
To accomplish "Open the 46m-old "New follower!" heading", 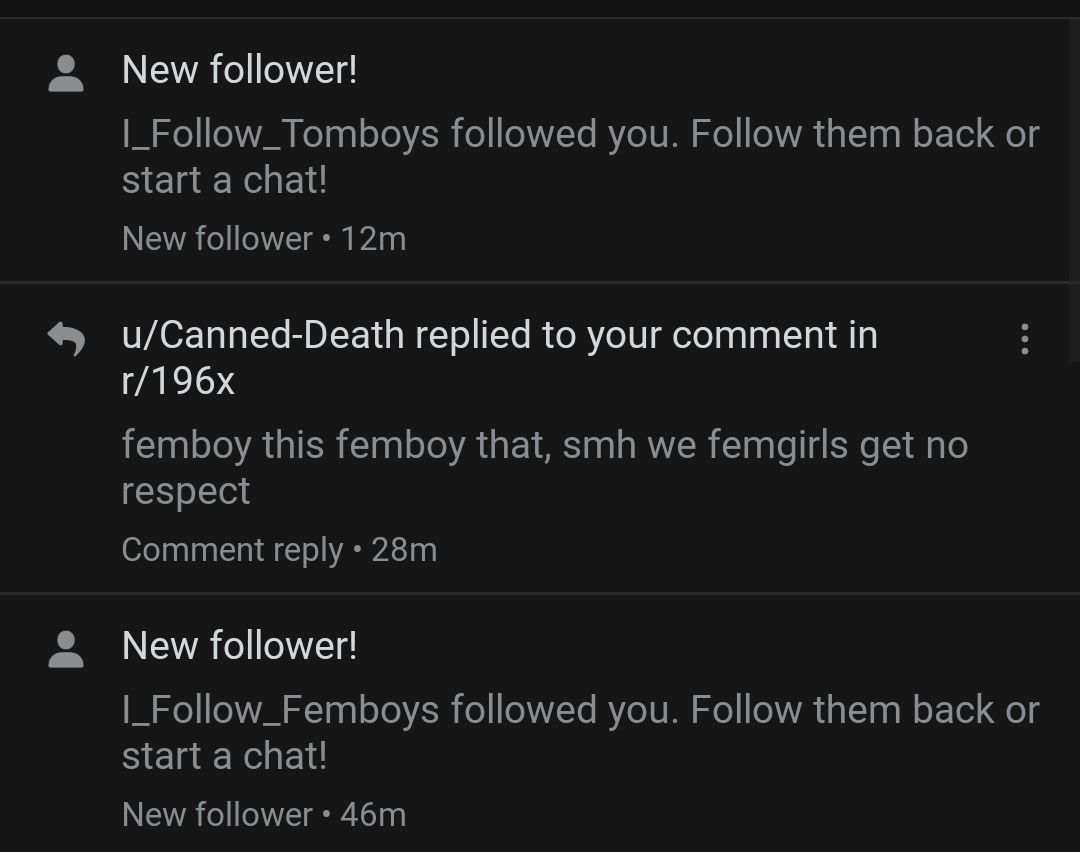I will click(x=239, y=646).
